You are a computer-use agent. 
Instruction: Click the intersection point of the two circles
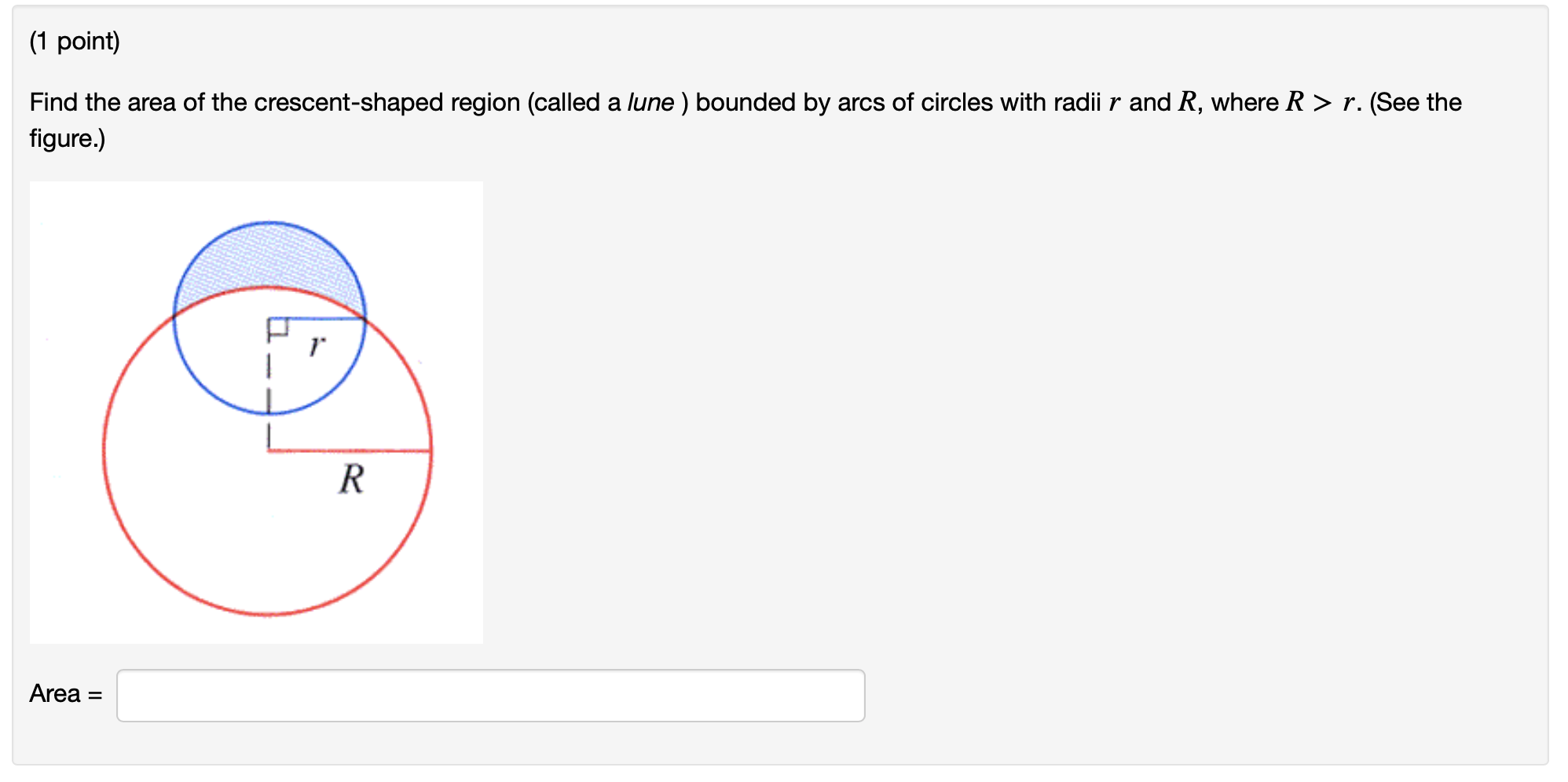click(365, 318)
